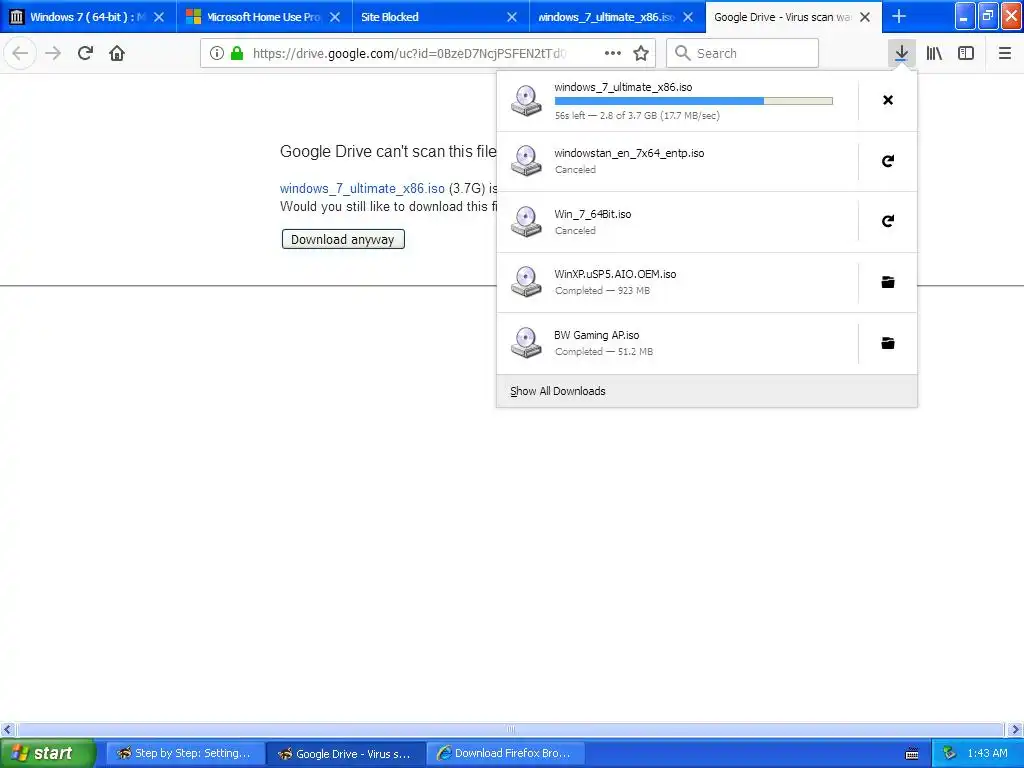The width and height of the screenshot is (1024, 768).
Task: Close the Site Blocked tab
Action: click(512, 17)
